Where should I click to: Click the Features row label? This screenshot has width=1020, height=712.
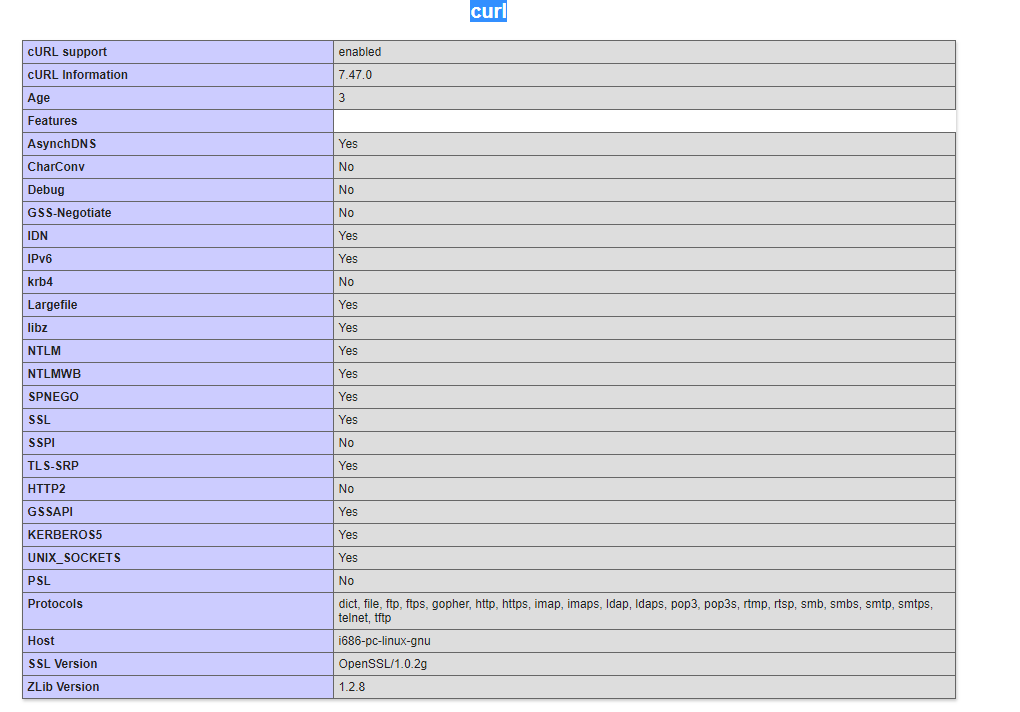(x=52, y=121)
